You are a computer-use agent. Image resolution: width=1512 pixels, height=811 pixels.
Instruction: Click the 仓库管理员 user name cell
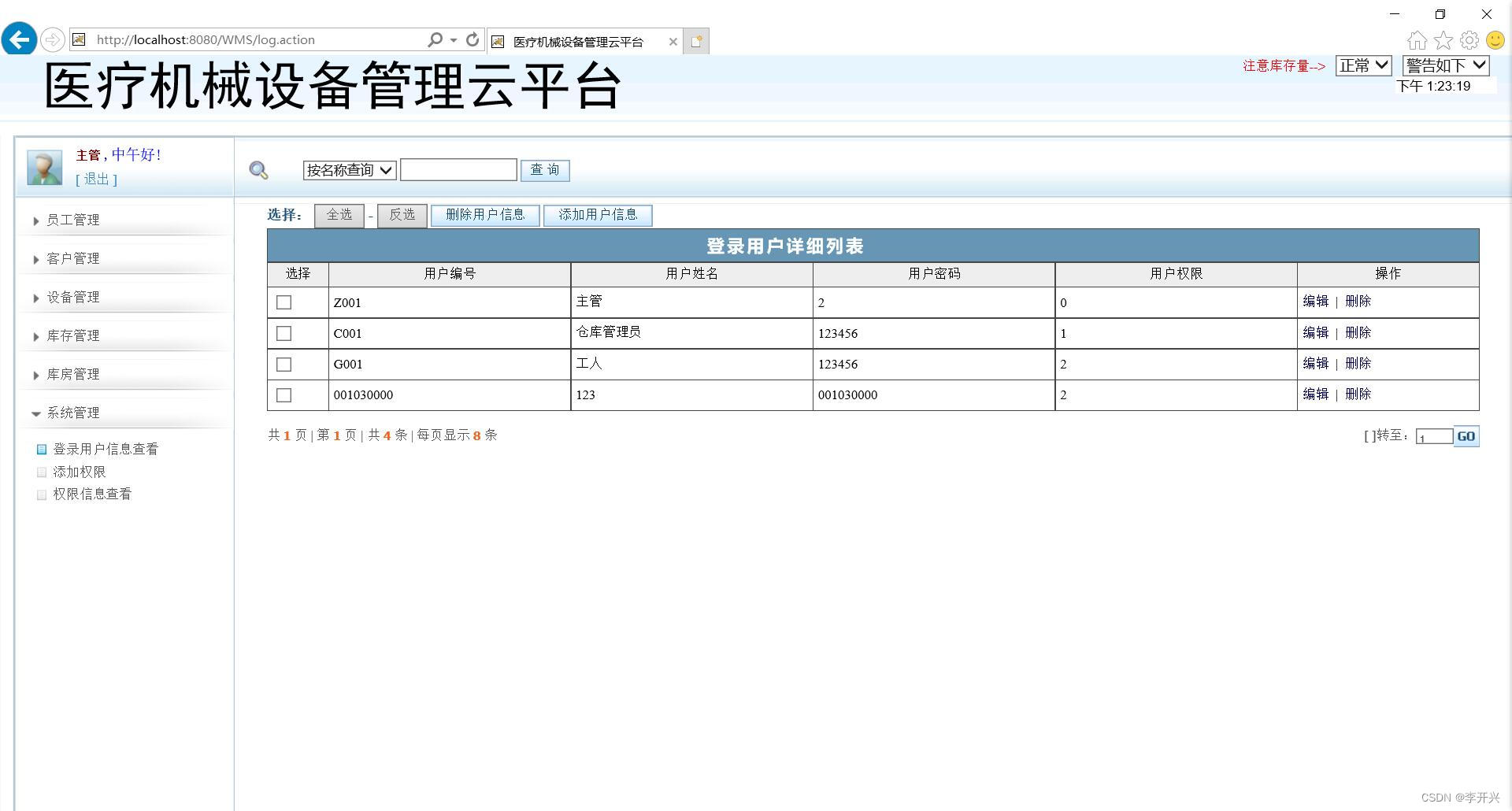click(691, 333)
